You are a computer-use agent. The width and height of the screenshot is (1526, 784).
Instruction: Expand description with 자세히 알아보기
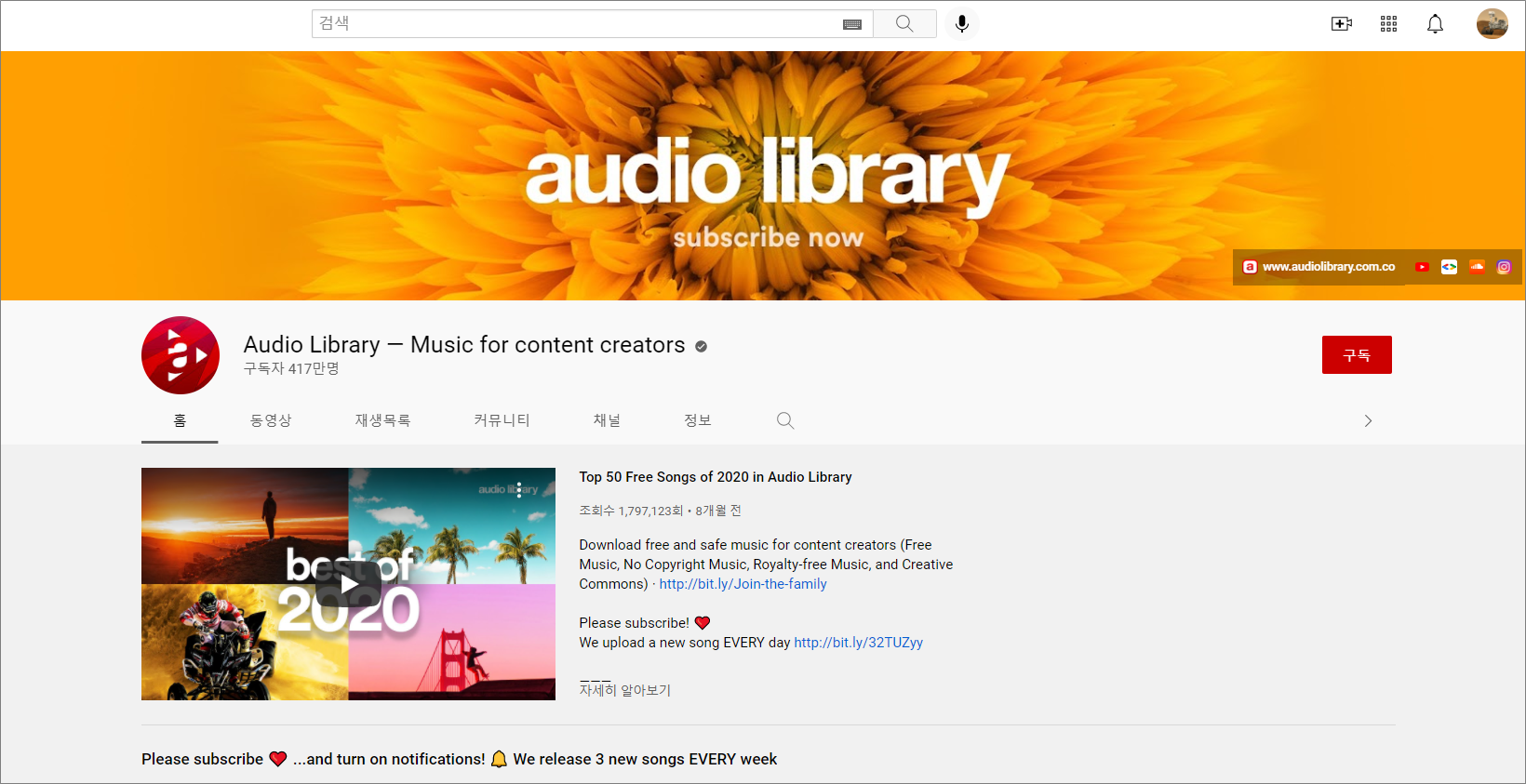(624, 690)
